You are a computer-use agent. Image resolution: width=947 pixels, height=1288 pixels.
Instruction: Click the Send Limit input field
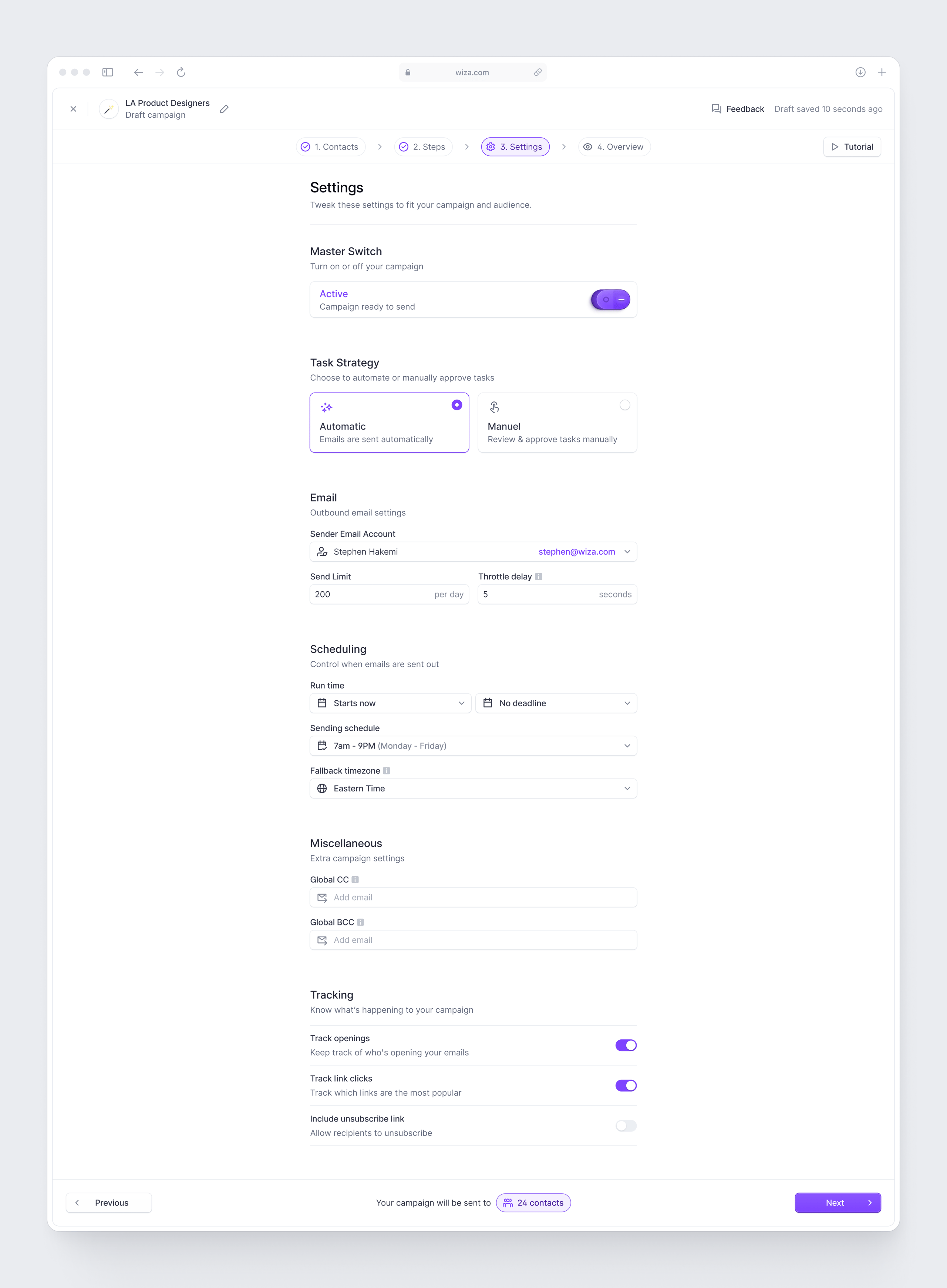389,594
